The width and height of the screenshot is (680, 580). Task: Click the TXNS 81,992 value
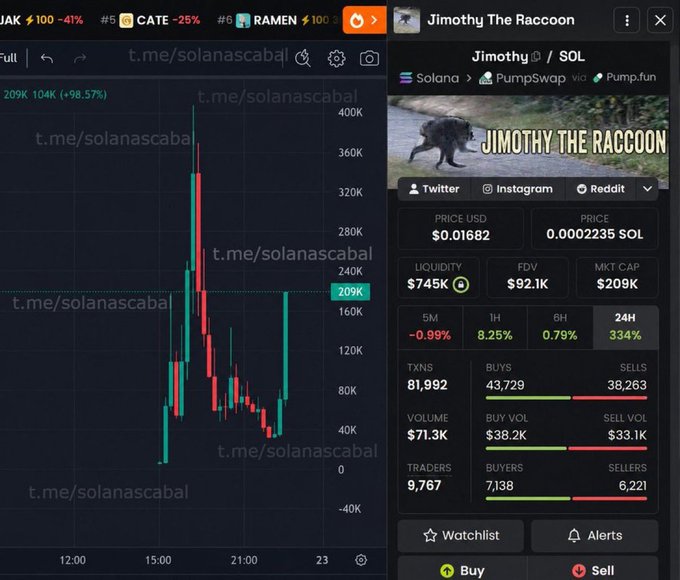(x=427, y=385)
